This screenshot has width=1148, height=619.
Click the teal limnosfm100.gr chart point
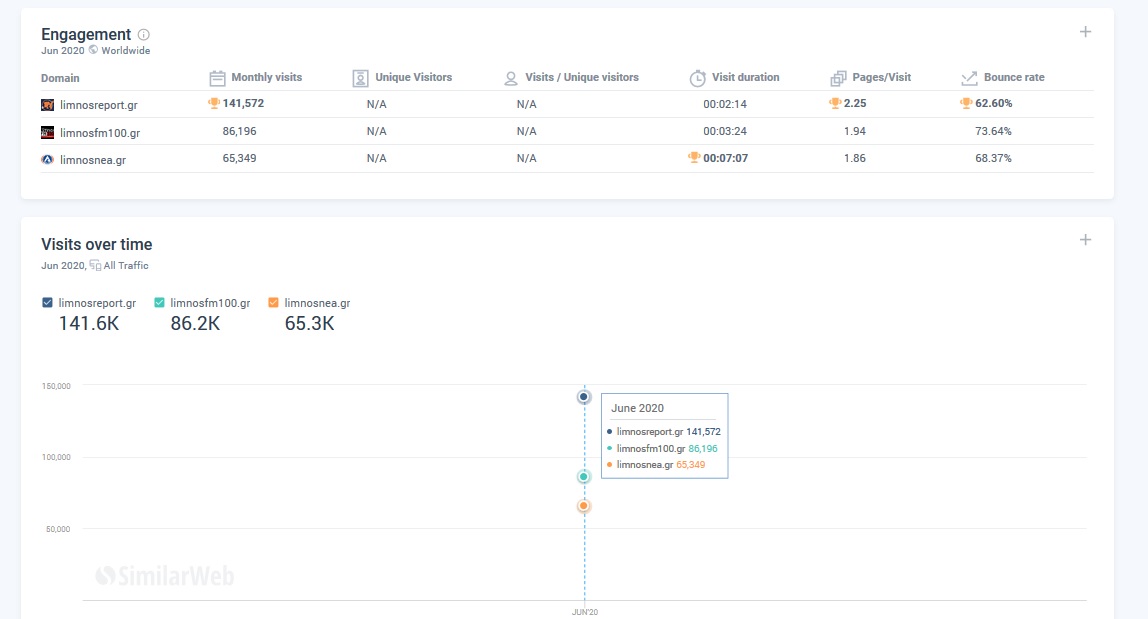(x=584, y=477)
